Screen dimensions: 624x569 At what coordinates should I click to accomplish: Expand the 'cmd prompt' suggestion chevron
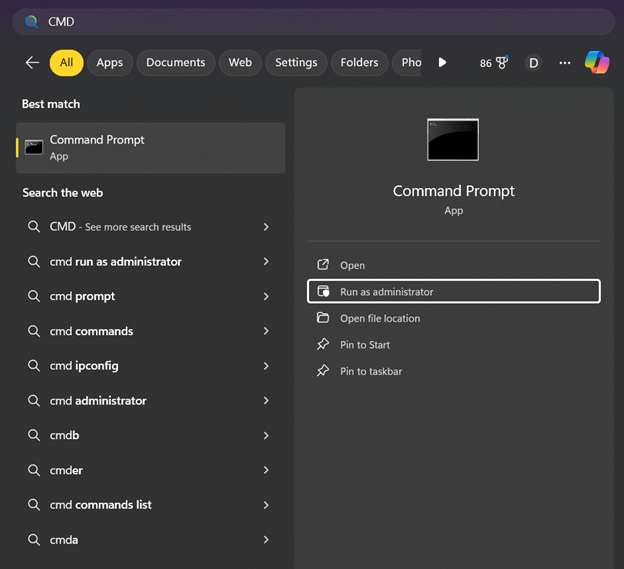pyautogui.click(x=266, y=296)
